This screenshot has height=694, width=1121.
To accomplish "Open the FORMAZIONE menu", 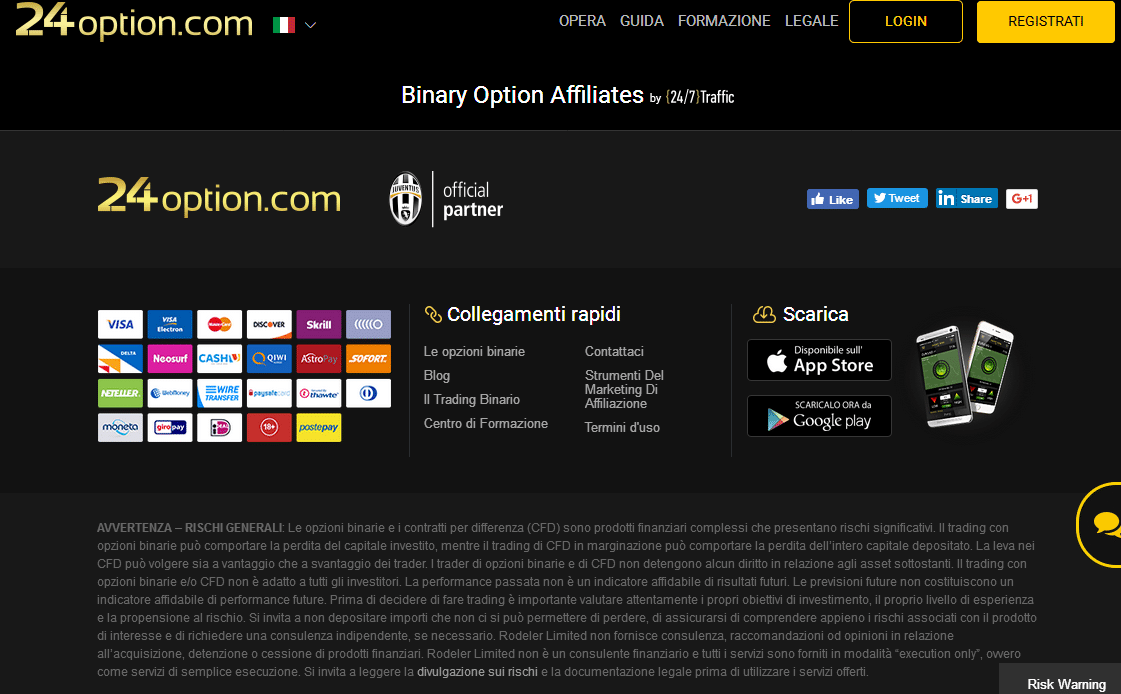I will click(724, 21).
